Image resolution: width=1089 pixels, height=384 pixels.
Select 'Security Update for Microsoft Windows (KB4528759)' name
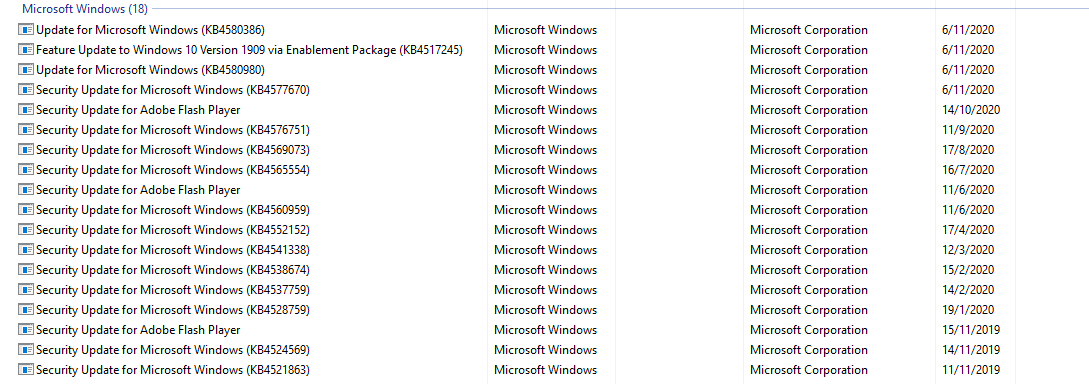coord(173,310)
